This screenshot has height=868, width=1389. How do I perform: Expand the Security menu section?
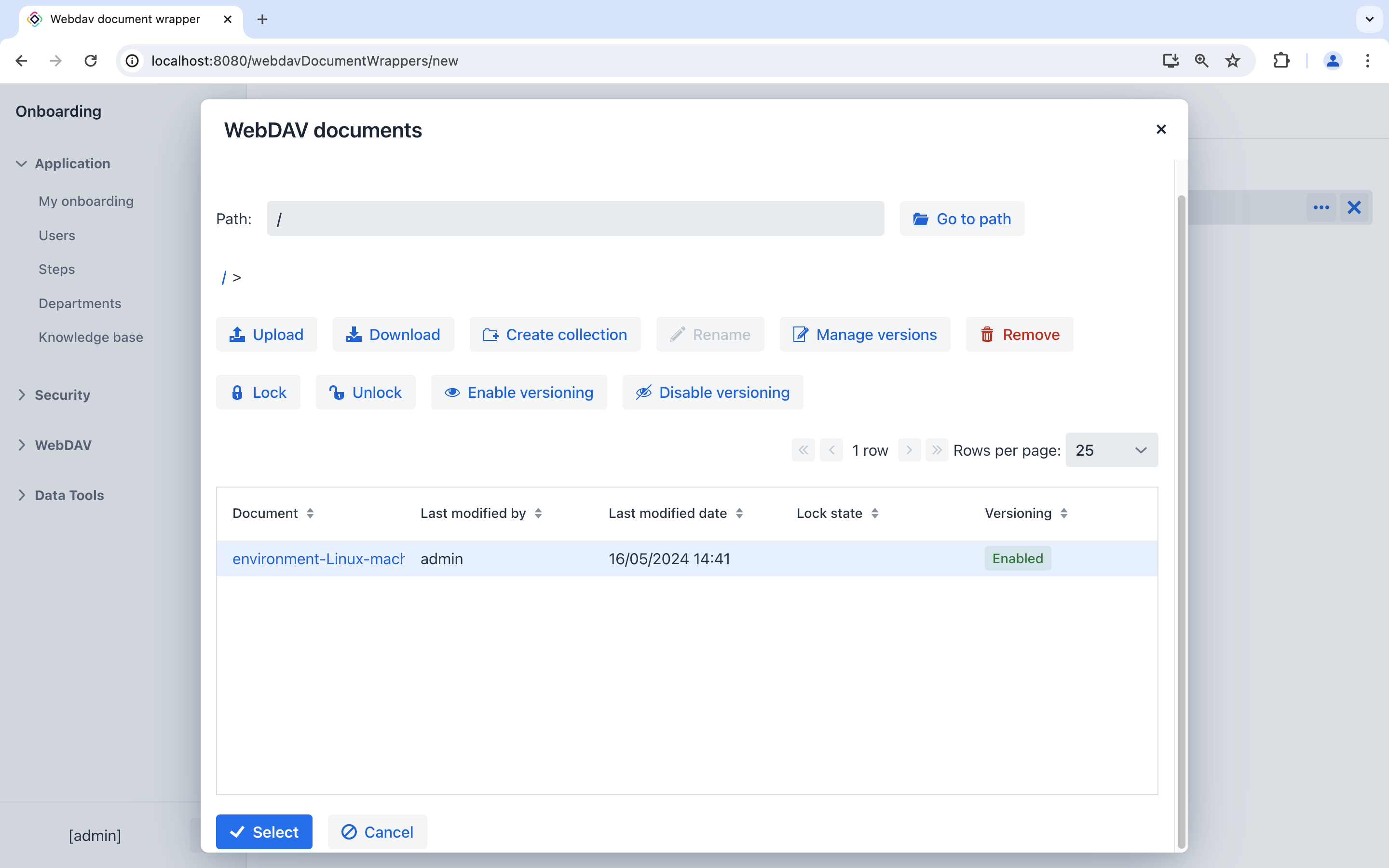(62, 395)
